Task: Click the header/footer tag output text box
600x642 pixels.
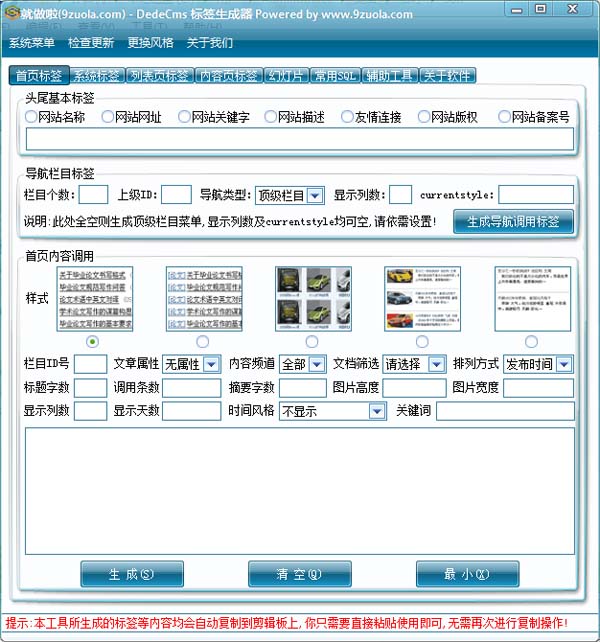Action: tap(300, 139)
